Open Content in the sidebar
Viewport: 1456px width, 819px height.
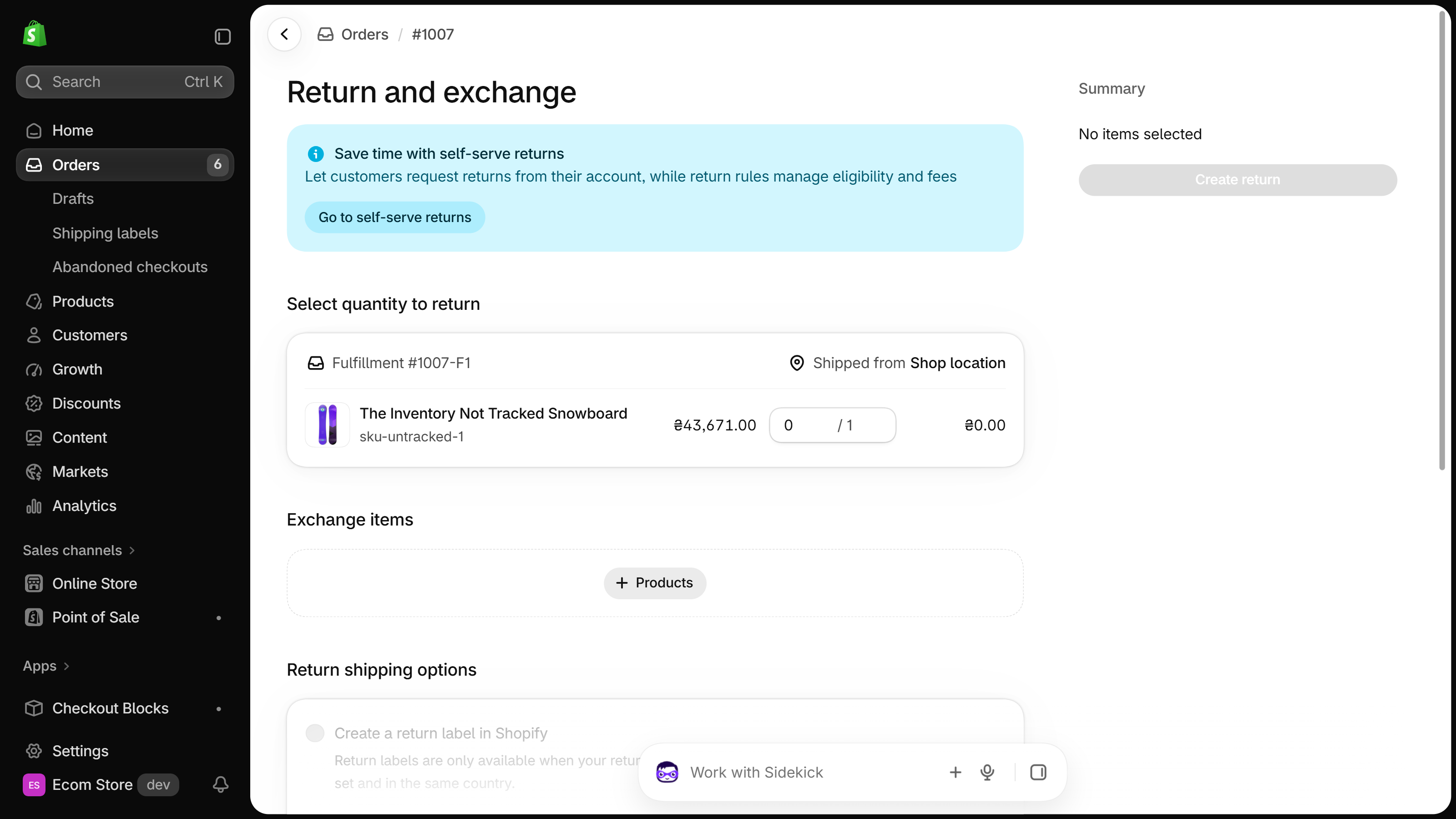pyautogui.click(x=125, y=437)
